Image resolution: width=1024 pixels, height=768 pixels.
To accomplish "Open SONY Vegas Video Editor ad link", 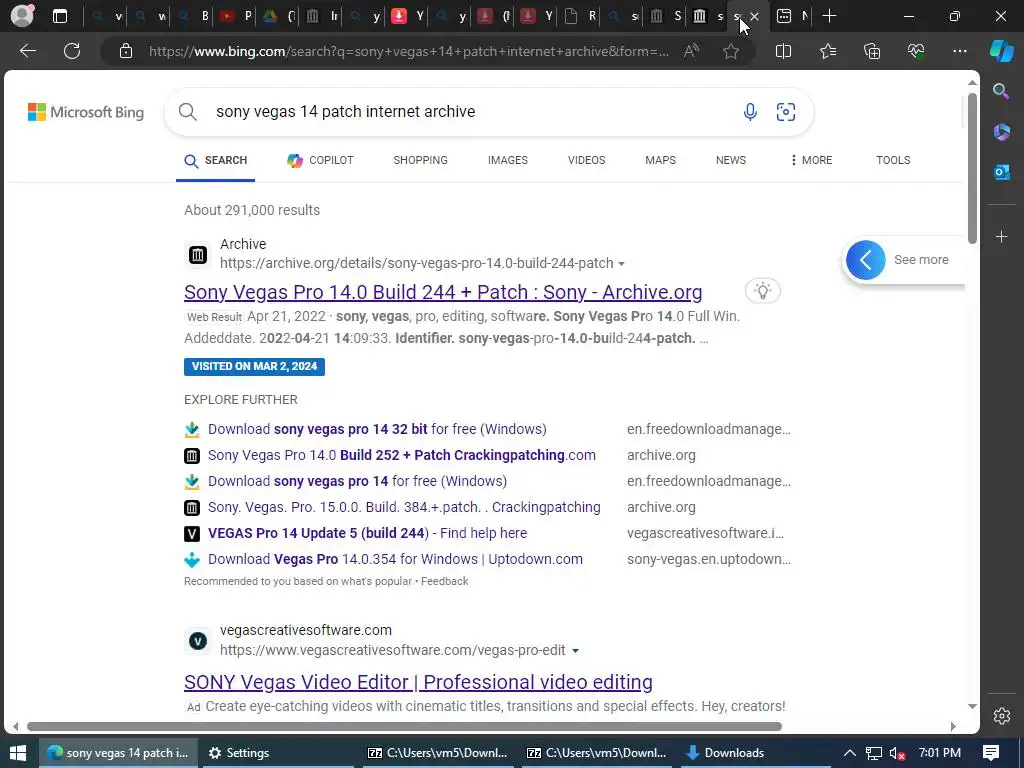I will pos(418,682).
